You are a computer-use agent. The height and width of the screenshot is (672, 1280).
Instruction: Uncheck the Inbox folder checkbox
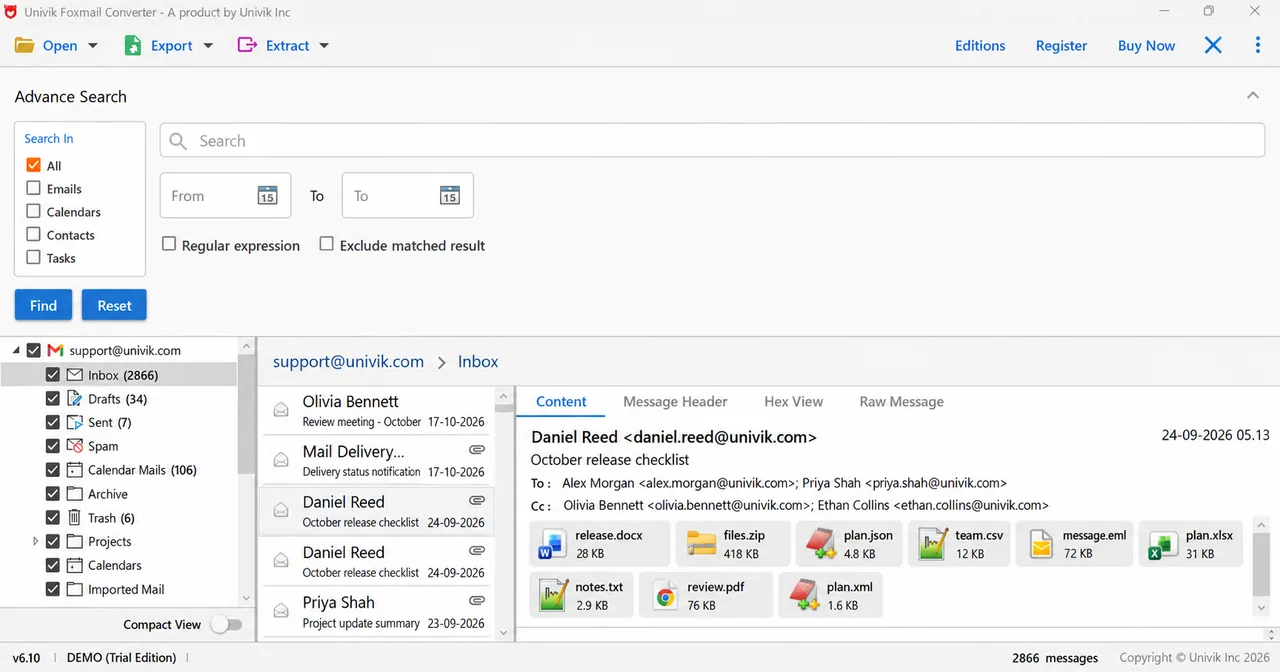coord(53,375)
